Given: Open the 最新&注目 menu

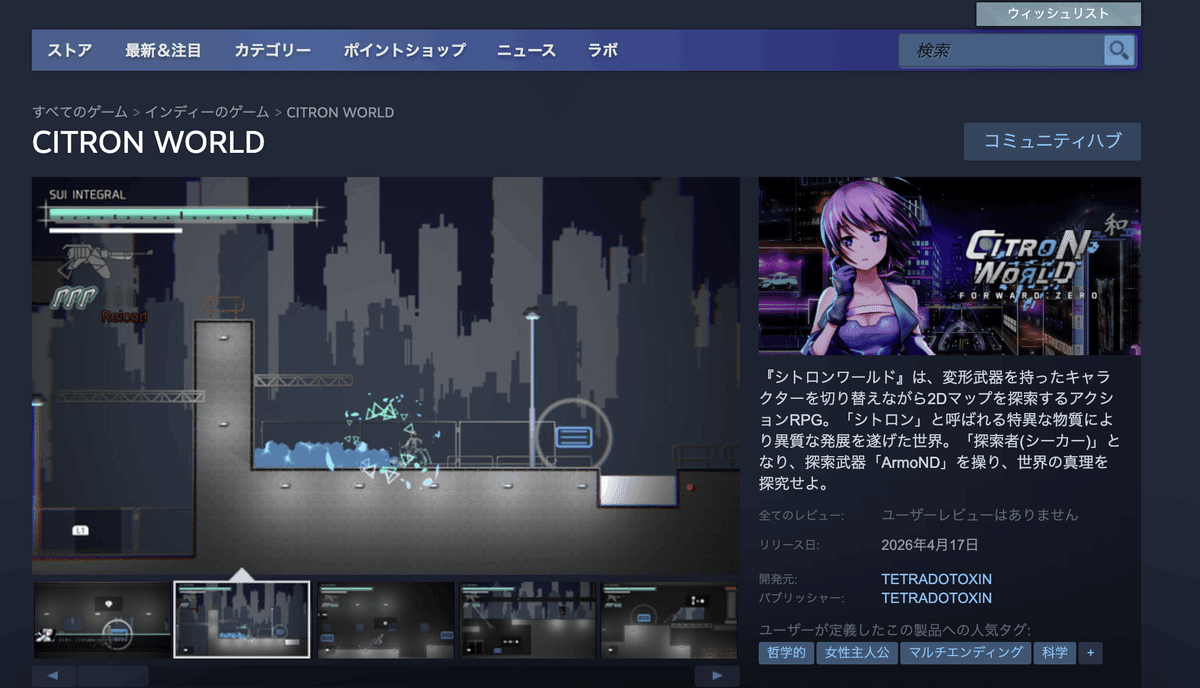Looking at the screenshot, I should pos(163,50).
